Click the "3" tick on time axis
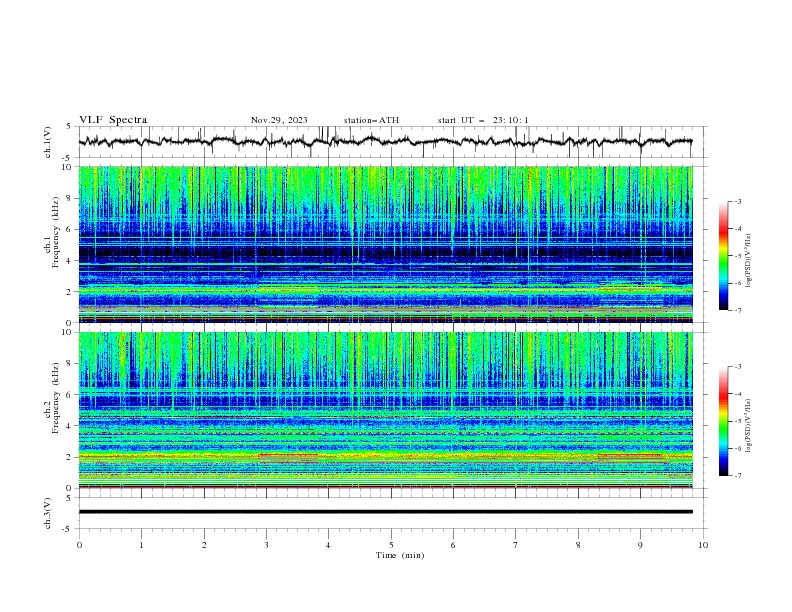This screenshot has height=612, width=792. [266, 545]
